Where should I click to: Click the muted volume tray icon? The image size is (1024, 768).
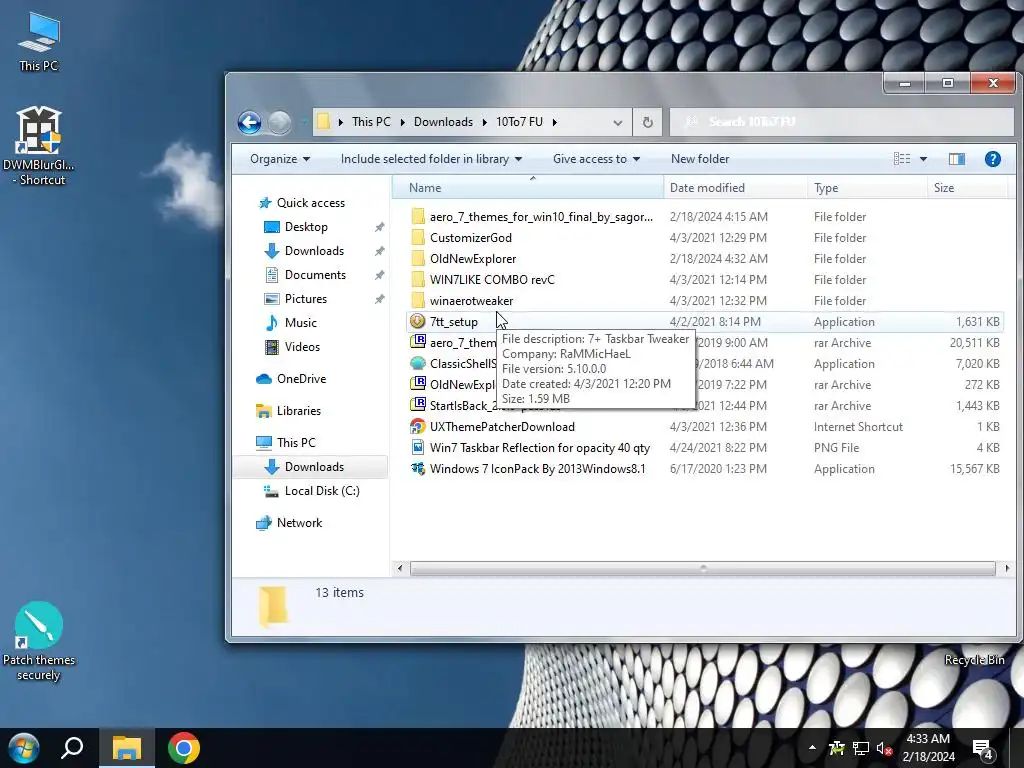point(884,749)
